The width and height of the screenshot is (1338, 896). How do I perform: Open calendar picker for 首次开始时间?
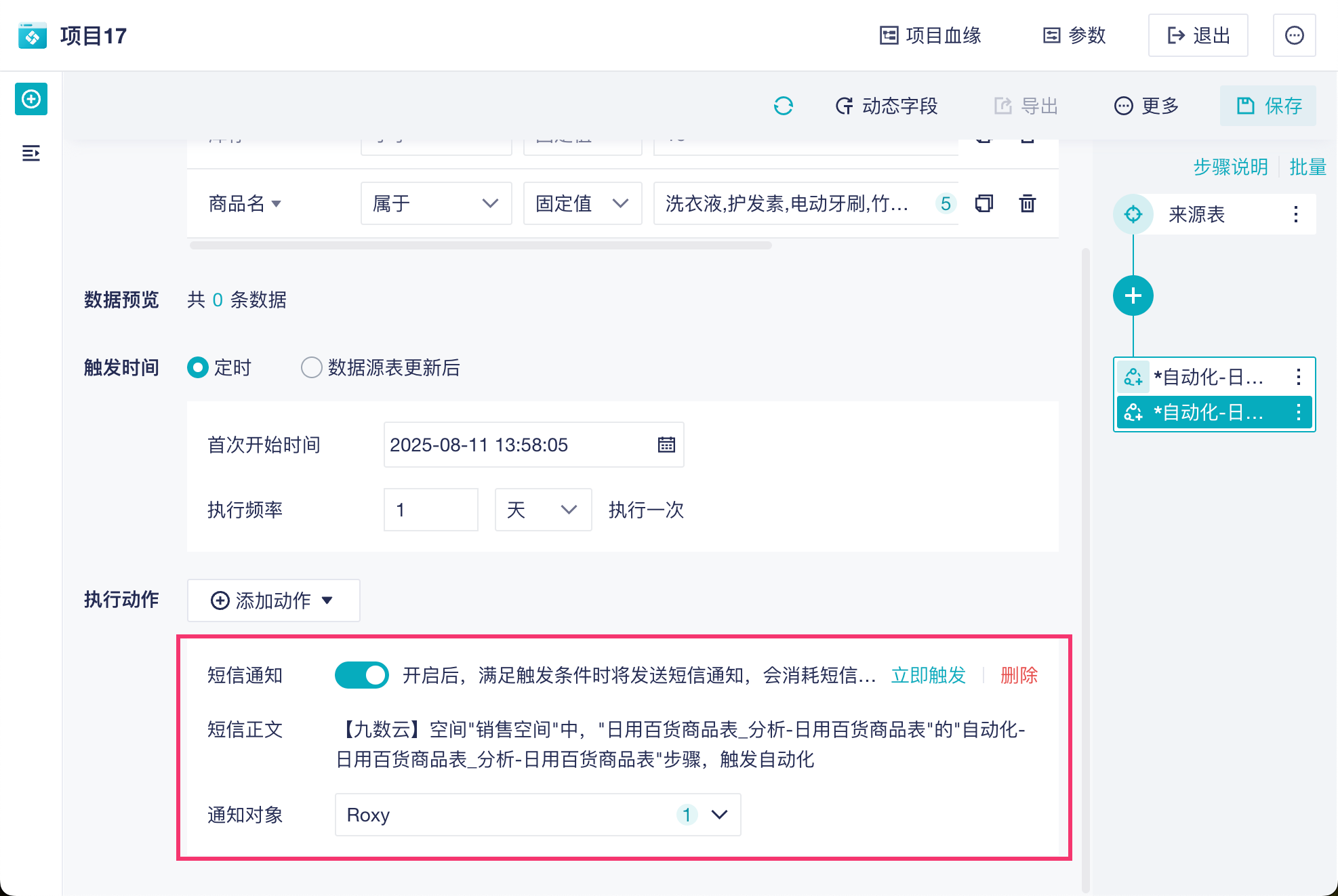click(x=666, y=445)
